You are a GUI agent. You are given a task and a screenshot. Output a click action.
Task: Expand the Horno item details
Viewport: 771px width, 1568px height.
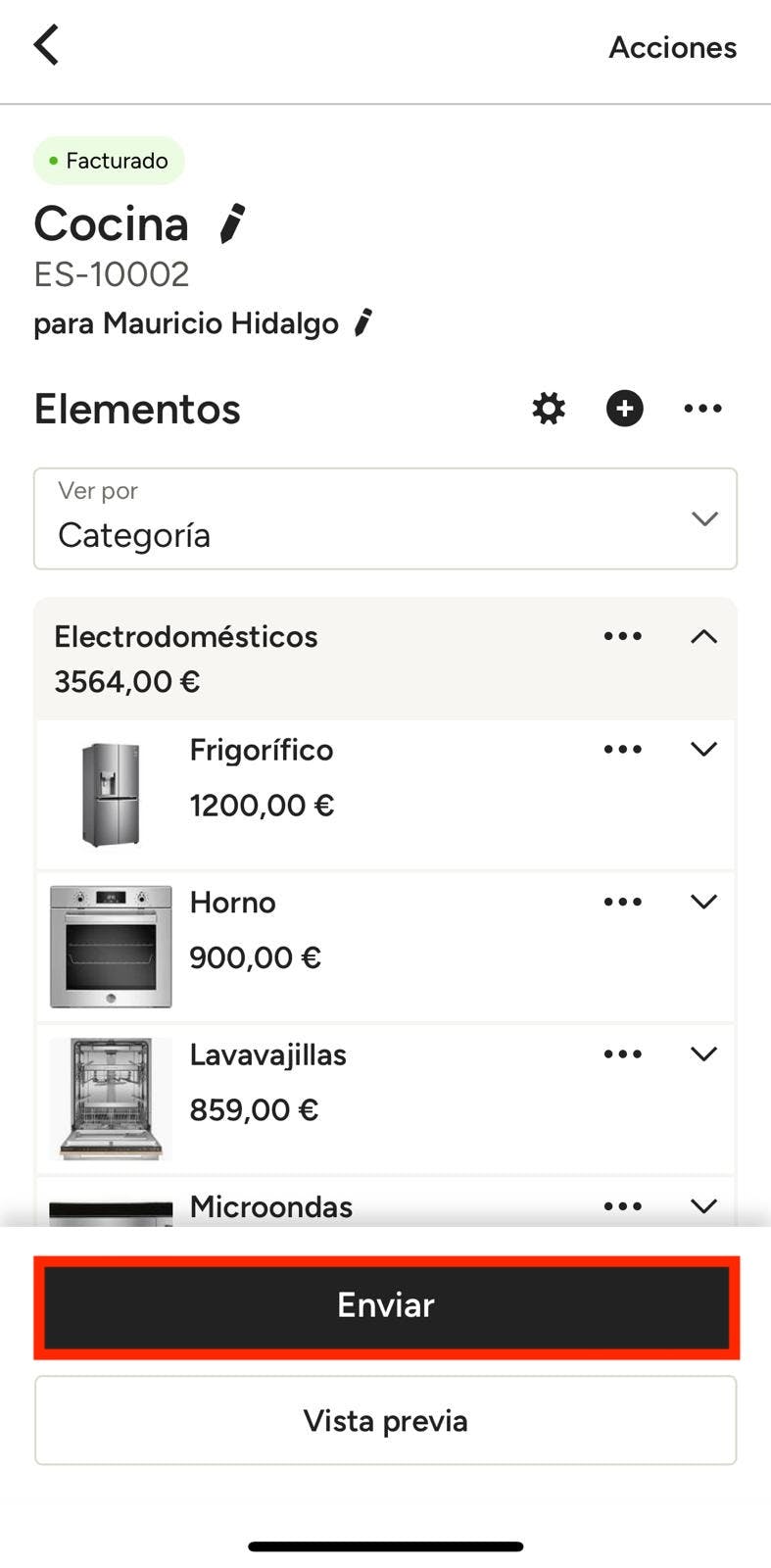[x=703, y=902]
